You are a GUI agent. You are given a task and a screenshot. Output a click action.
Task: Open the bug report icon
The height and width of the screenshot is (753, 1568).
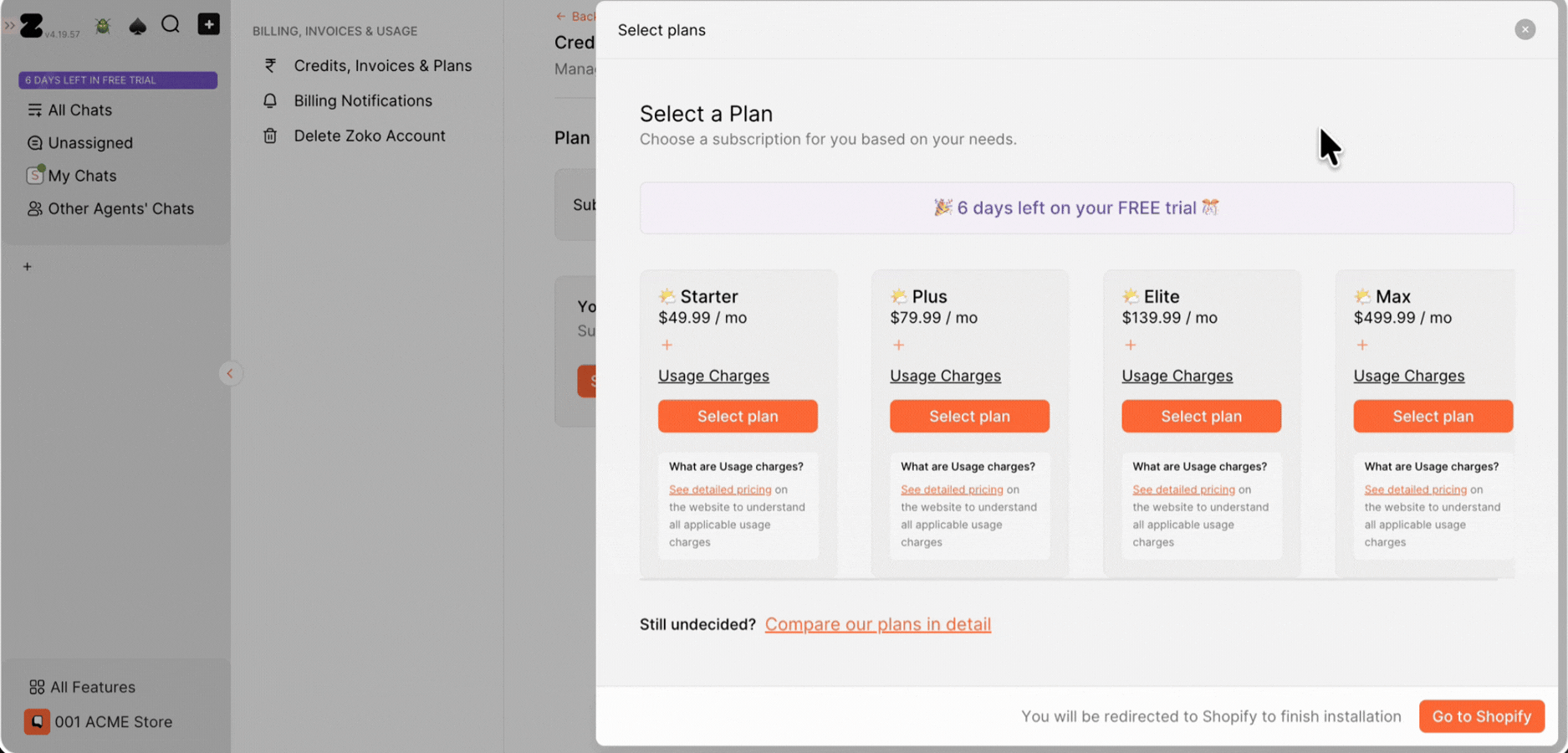point(103,26)
